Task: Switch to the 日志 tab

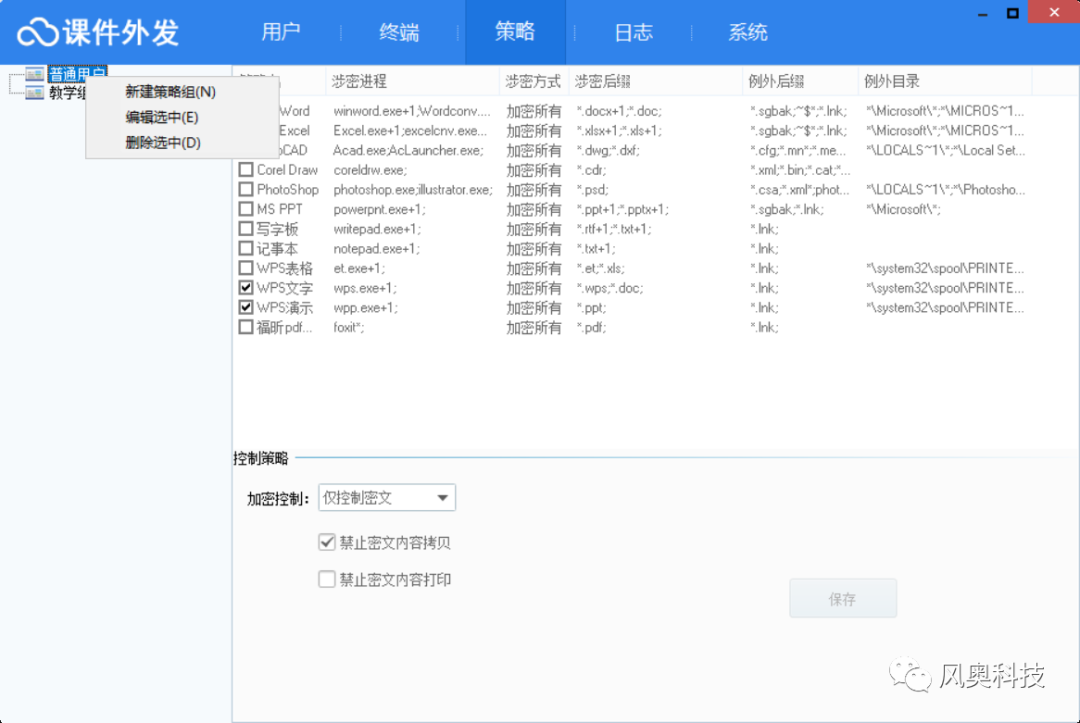Action: coord(632,32)
